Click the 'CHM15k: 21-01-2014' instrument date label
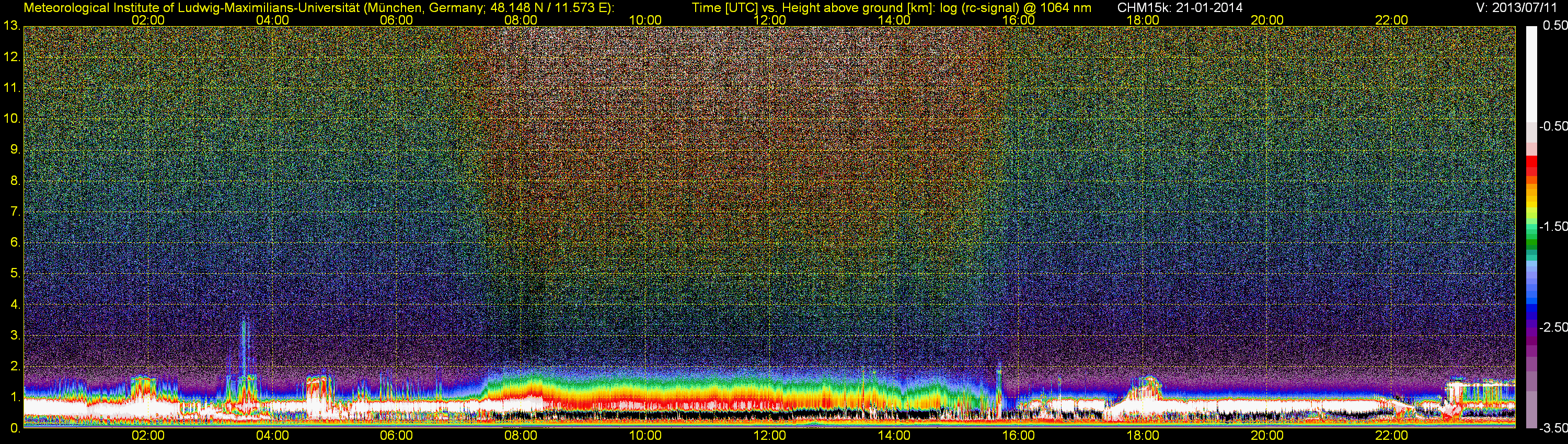The image size is (1568, 444). 1180,8
